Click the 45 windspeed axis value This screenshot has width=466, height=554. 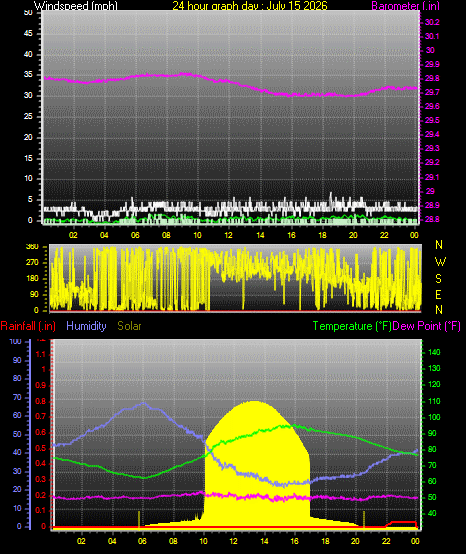[28, 34]
